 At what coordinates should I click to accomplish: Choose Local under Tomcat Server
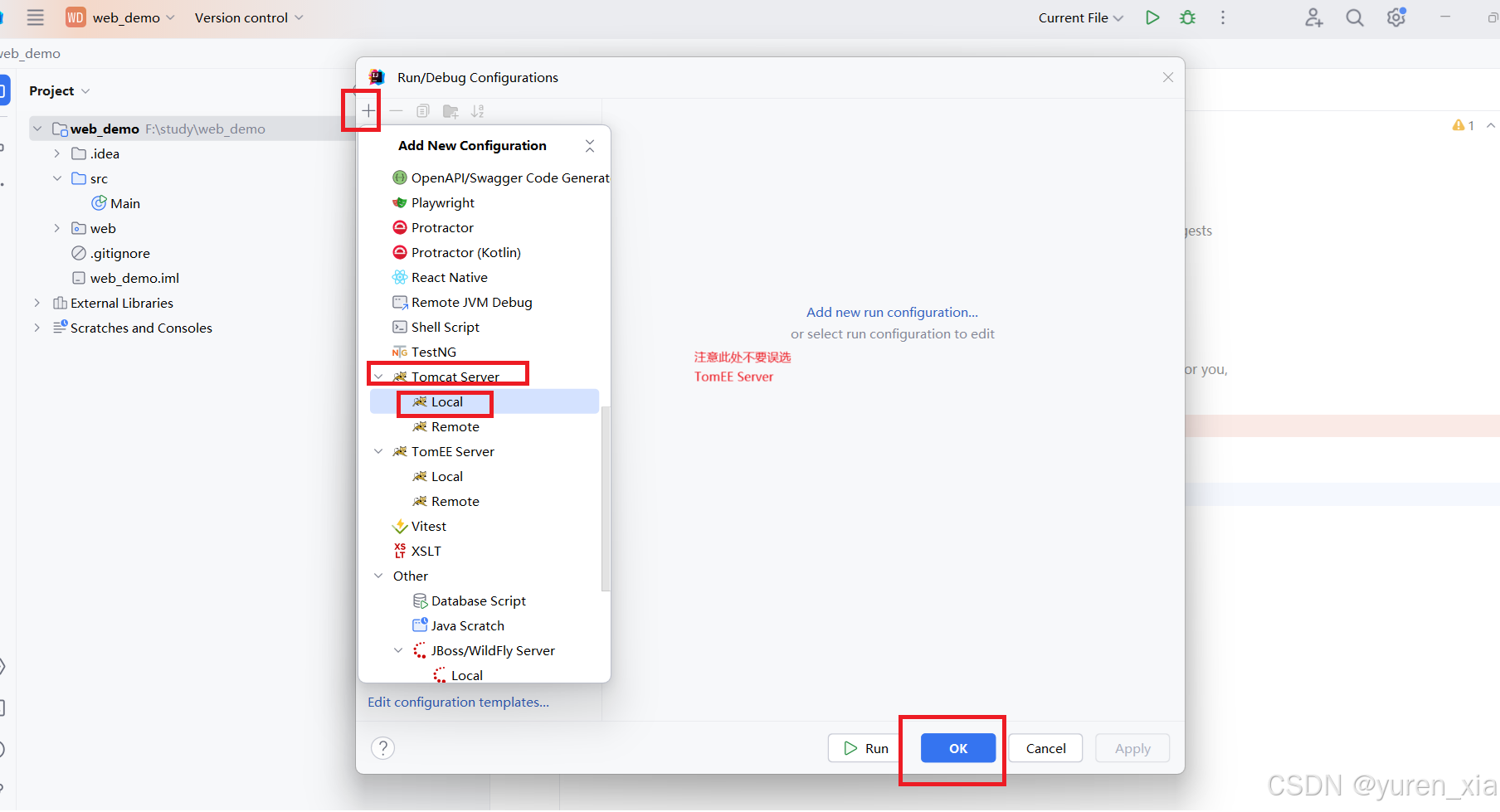[x=485, y=401]
